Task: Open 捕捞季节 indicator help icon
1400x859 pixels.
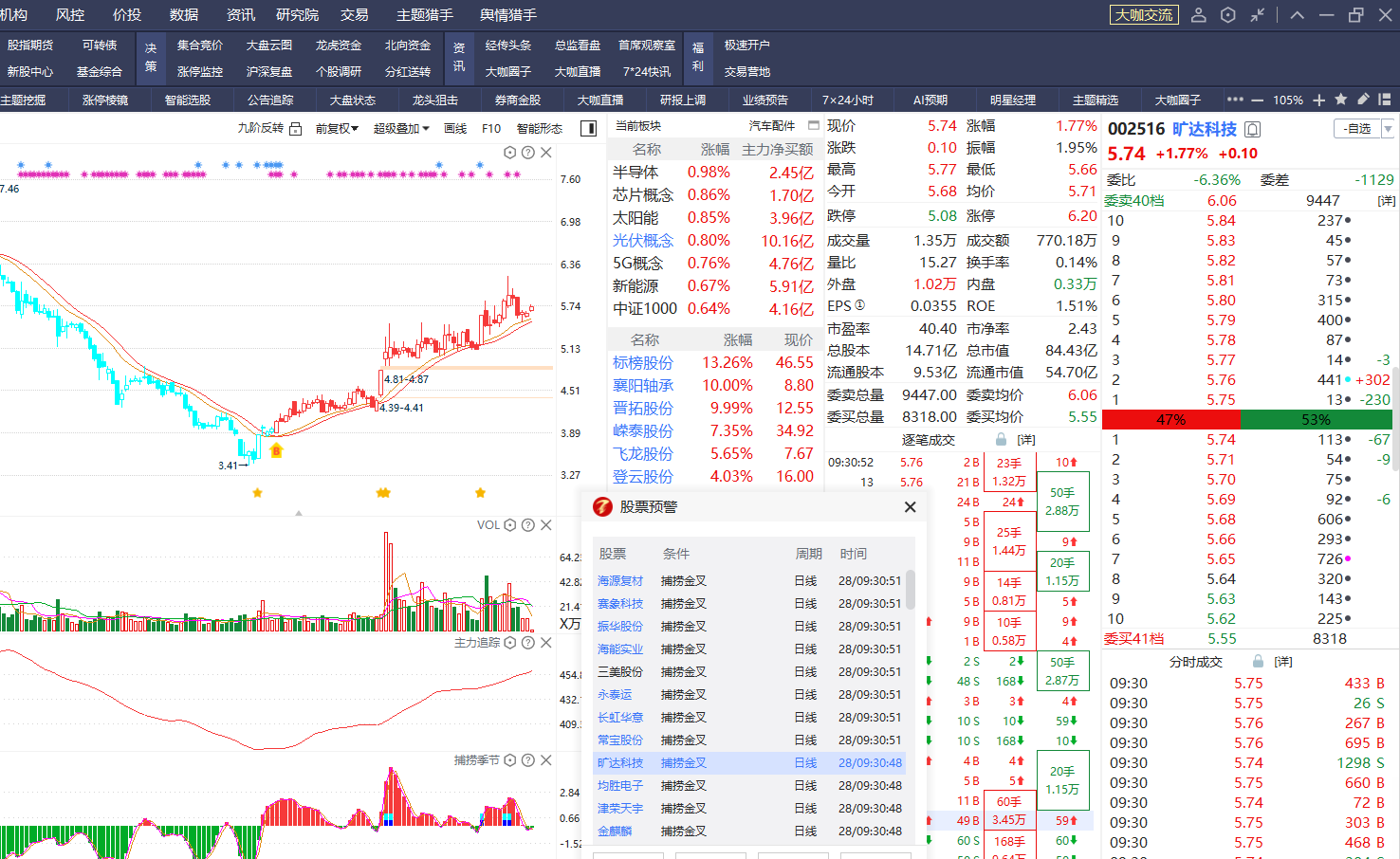Action: click(x=528, y=760)
